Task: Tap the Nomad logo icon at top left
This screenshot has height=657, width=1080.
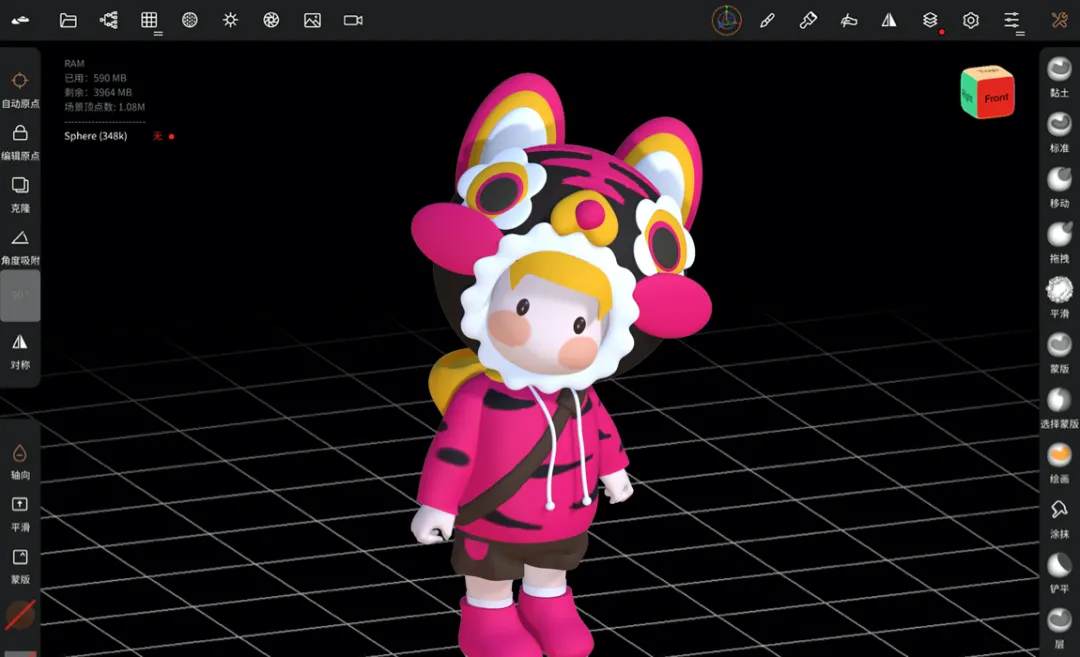Action: (20, 20)
